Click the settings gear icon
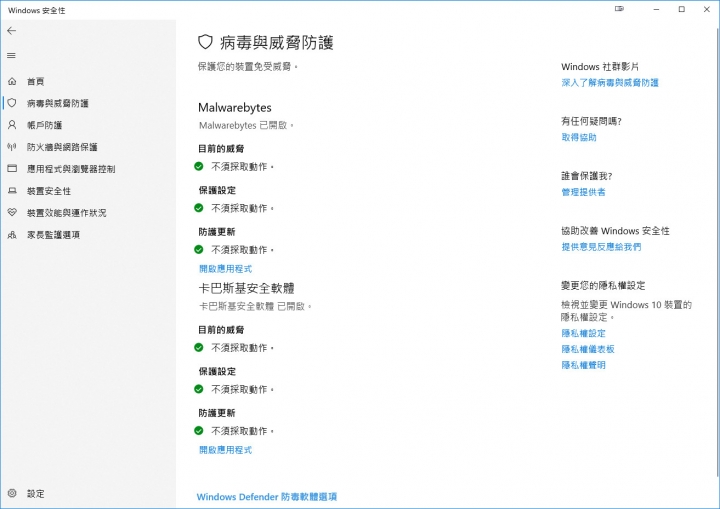 12,493
